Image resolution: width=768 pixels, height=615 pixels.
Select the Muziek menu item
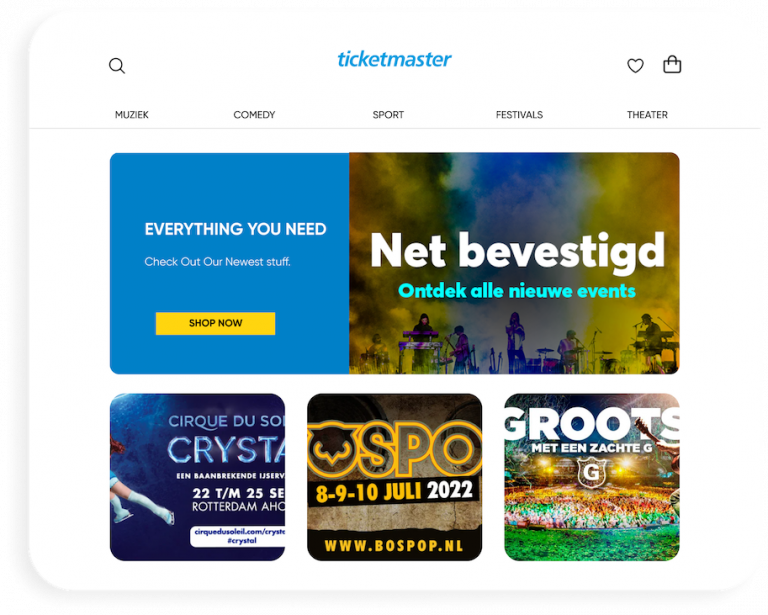[132, 115]
